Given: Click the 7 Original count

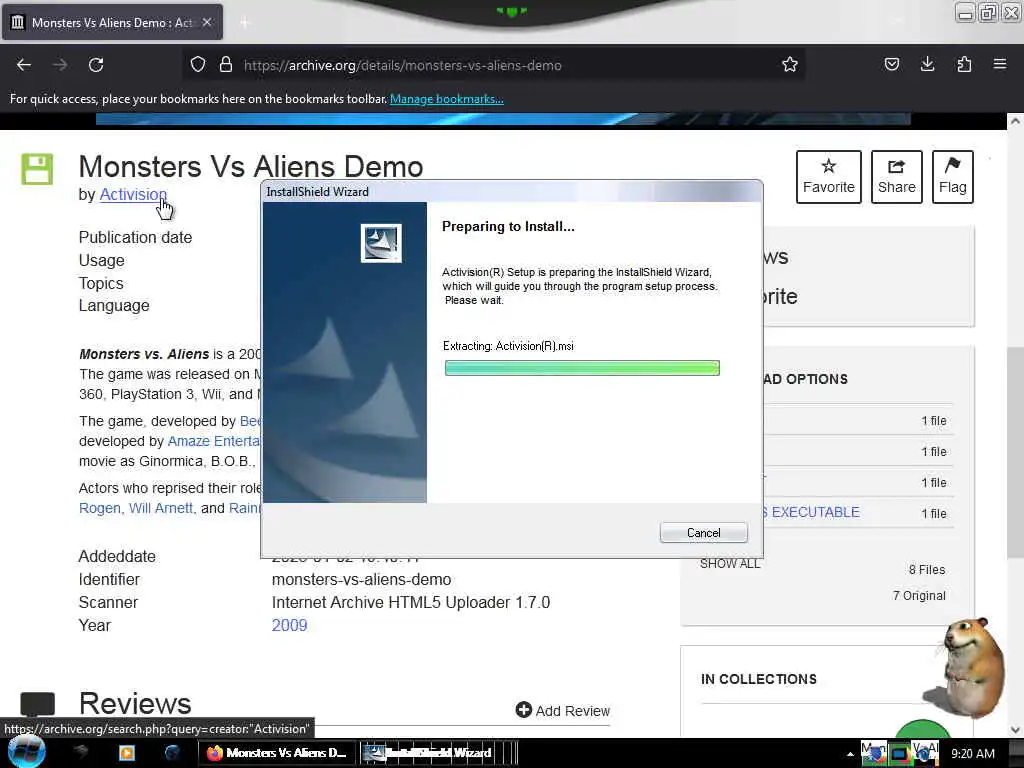Looking at the screenshot, I should tap(919, 596).
